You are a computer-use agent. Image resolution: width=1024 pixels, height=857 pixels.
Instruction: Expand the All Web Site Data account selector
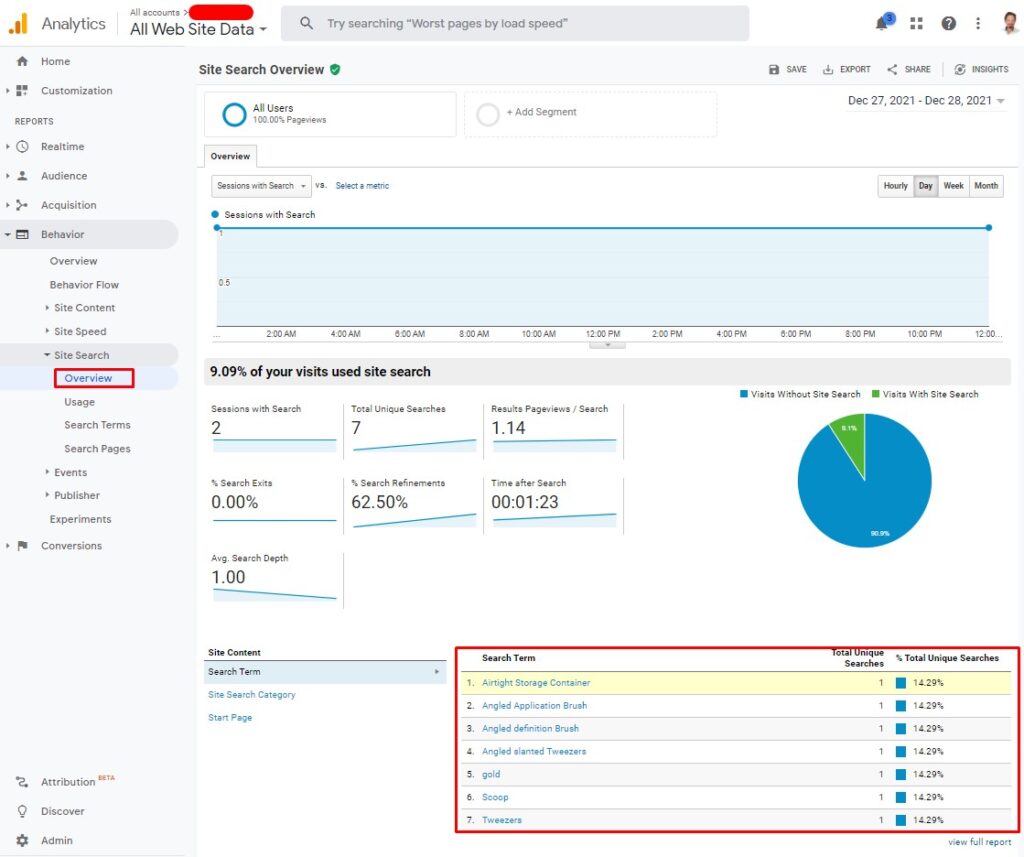click(x=191, y=29)
